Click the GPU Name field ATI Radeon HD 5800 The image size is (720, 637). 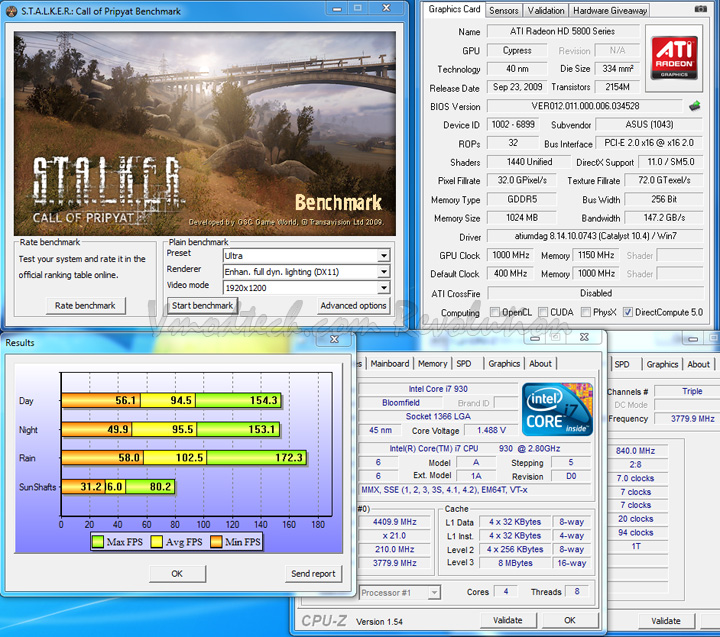(563, 31)
